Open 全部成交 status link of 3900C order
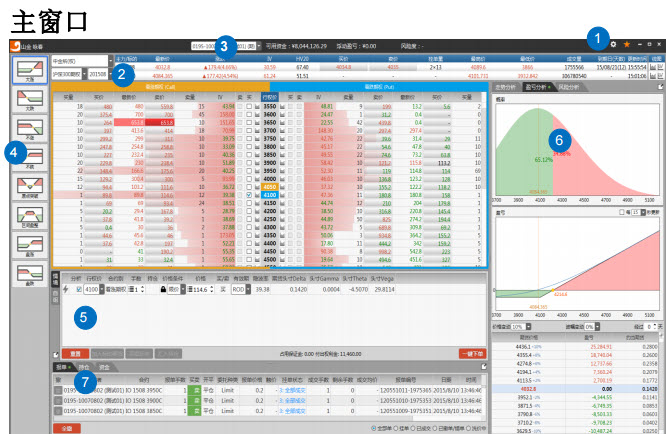The image size is (666, 434). pos(292,400)
